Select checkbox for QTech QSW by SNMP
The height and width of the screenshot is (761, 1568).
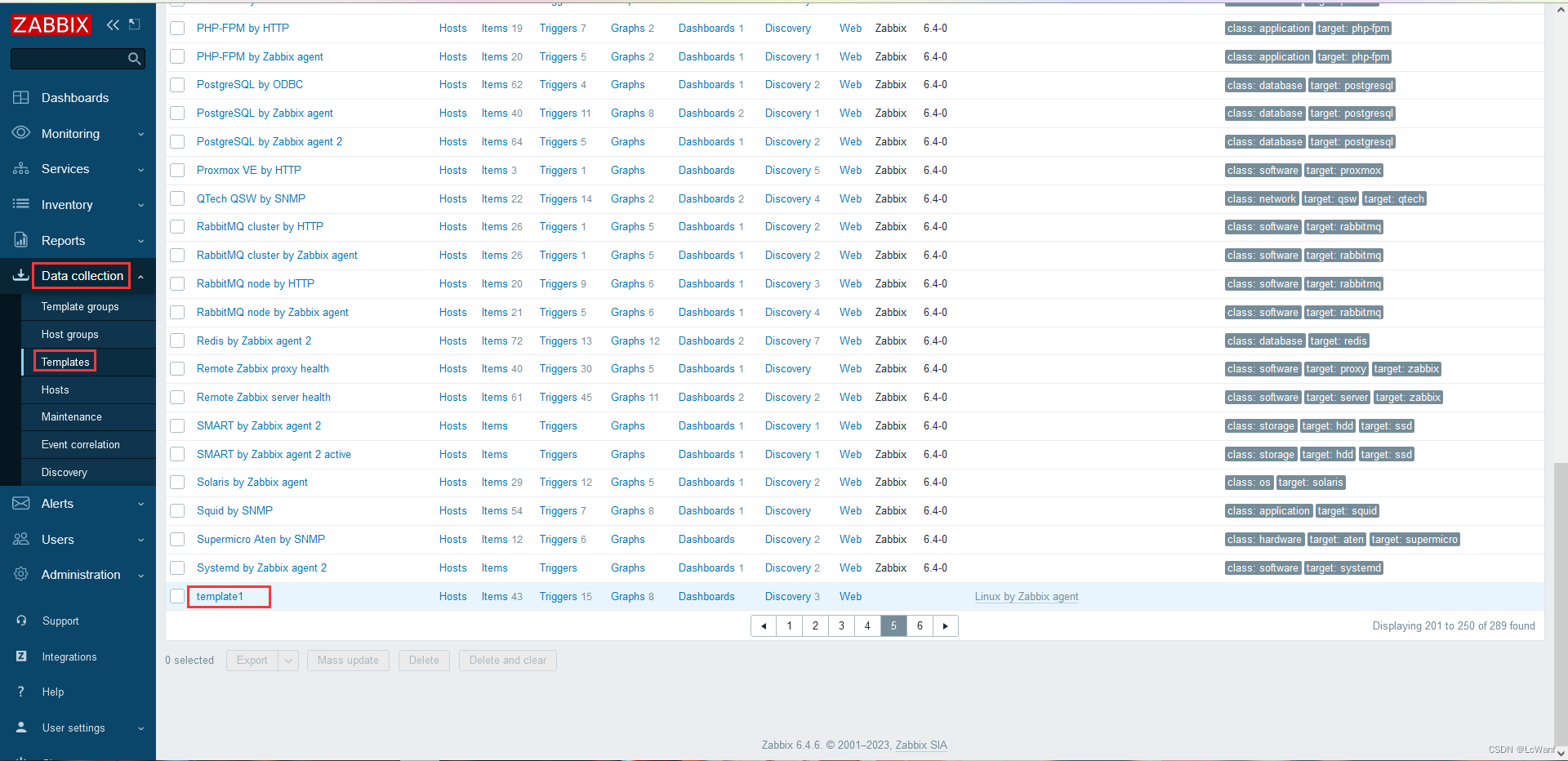click(177, 198)
